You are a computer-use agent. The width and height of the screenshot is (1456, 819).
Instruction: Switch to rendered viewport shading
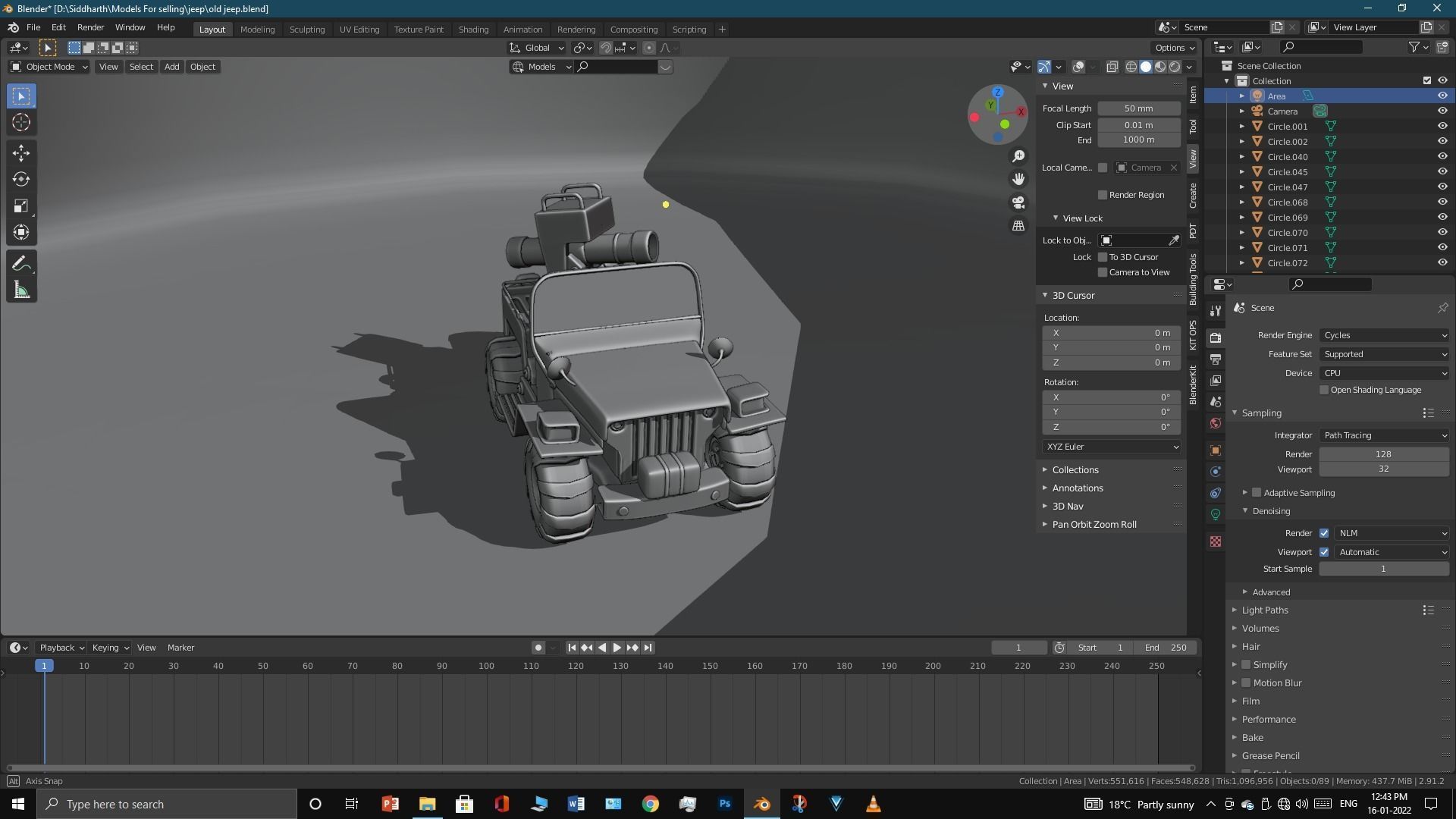click(x=1175, y=67)
